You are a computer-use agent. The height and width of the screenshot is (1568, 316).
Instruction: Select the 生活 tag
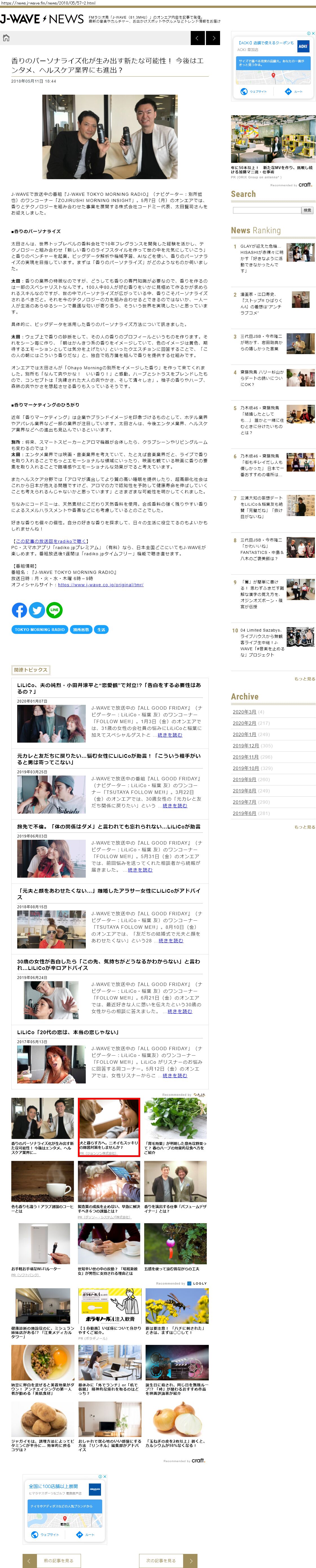click(101, 629)
